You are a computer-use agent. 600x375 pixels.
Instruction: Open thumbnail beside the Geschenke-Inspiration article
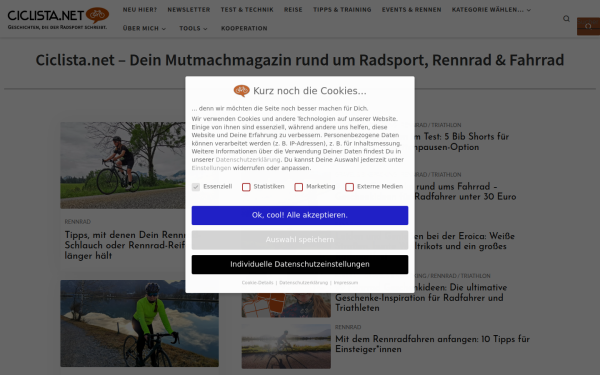(286, 305)
